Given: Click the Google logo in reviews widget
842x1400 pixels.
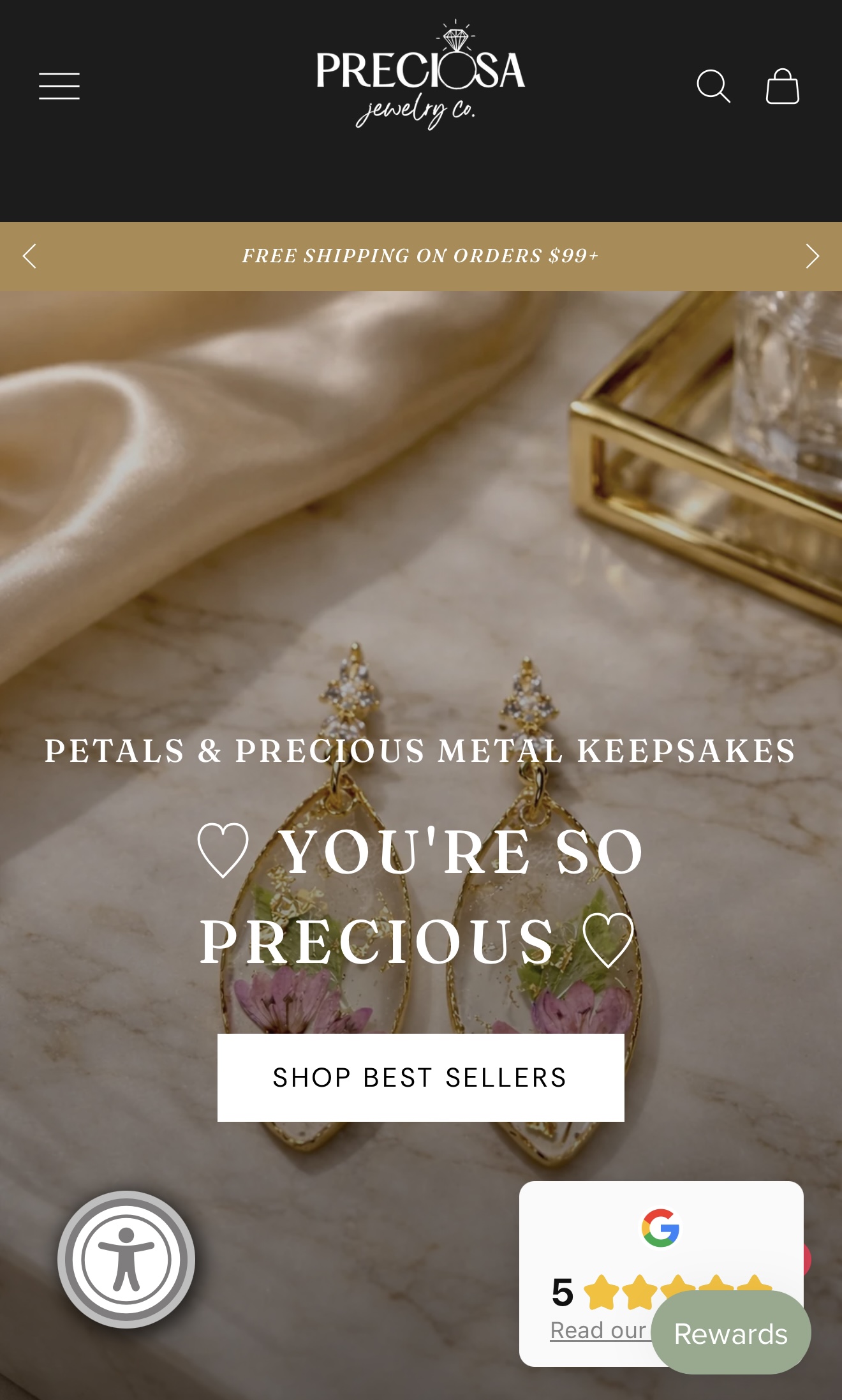Looking at the screenshot, I should [660, 1228].
